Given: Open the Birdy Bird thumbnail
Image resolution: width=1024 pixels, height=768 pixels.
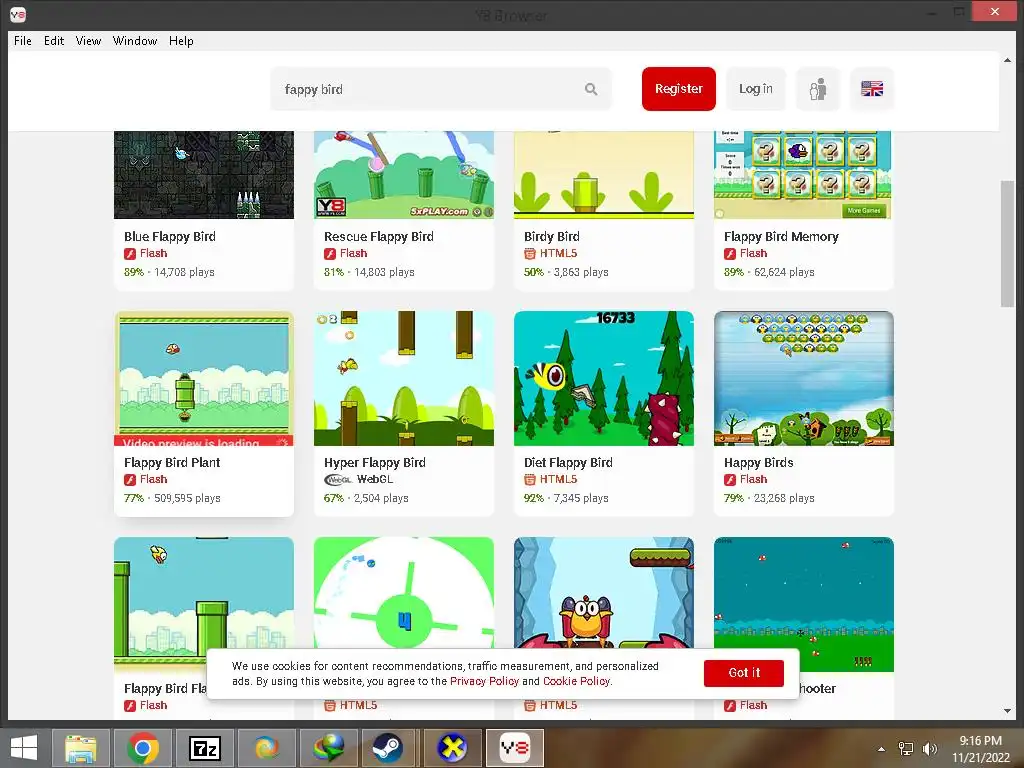Looking at the screenshot, I should click(603, 175).
